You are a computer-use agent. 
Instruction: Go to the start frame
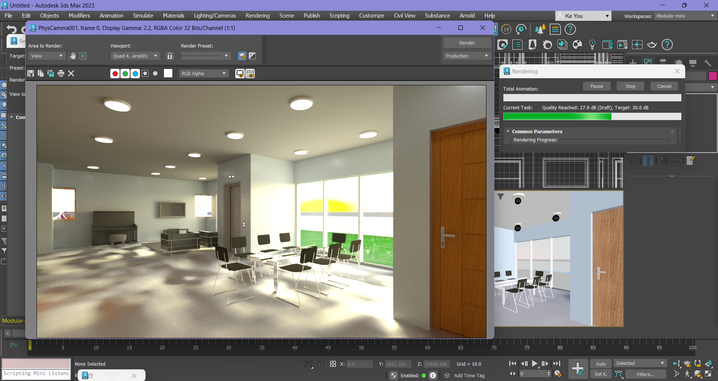pos(512,364)
